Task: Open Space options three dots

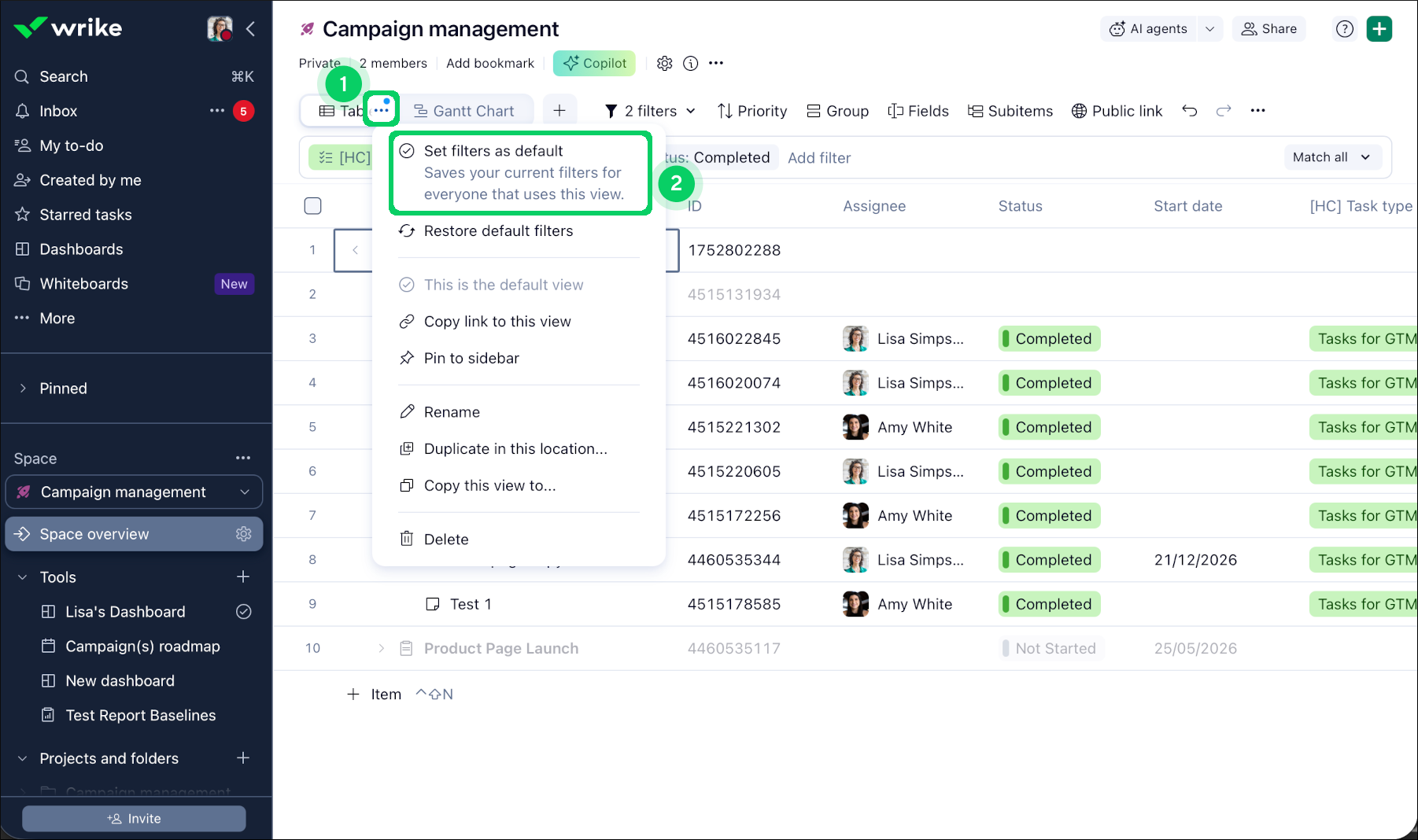Action: point(243,458)
